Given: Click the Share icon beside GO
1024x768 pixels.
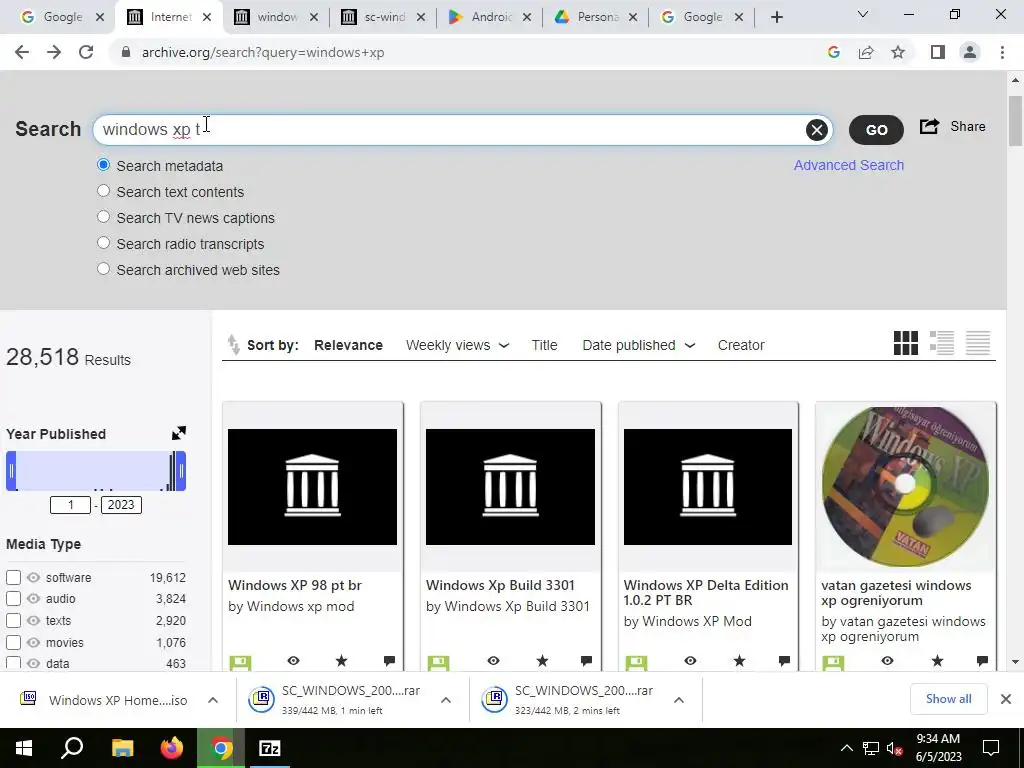Looking at the screenshot, I should [x=929, y=126].
